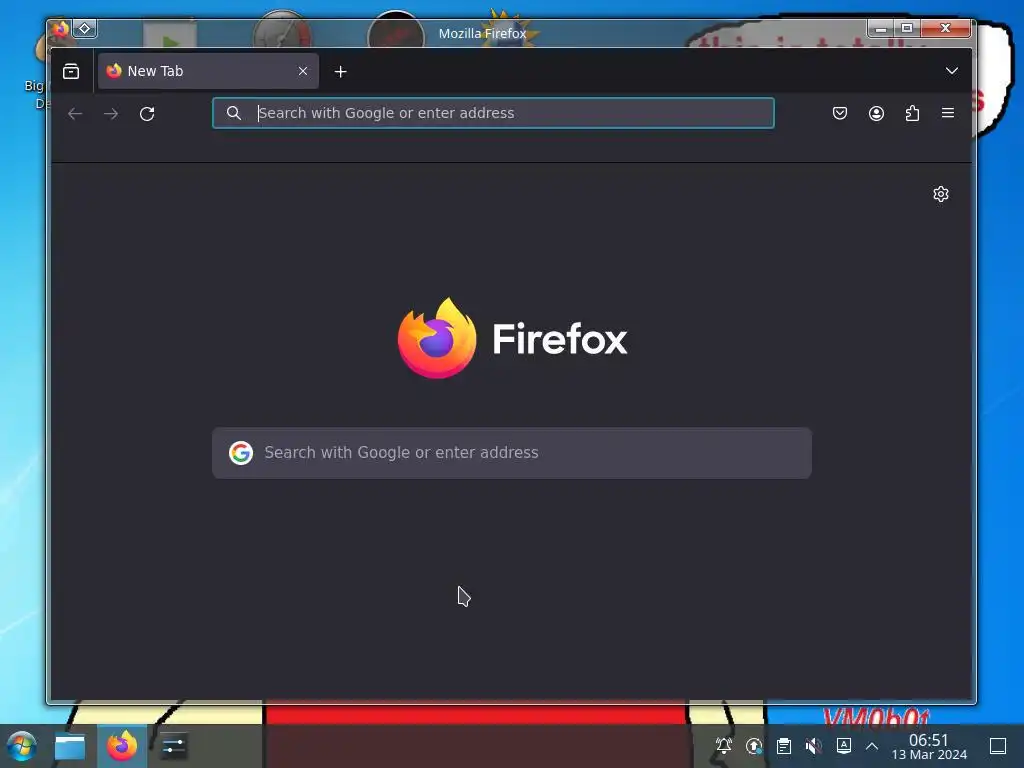Click Show Desktop button in taskbar corner
The width and height of the screenshot is (1024, 768).
coord(998,746)
